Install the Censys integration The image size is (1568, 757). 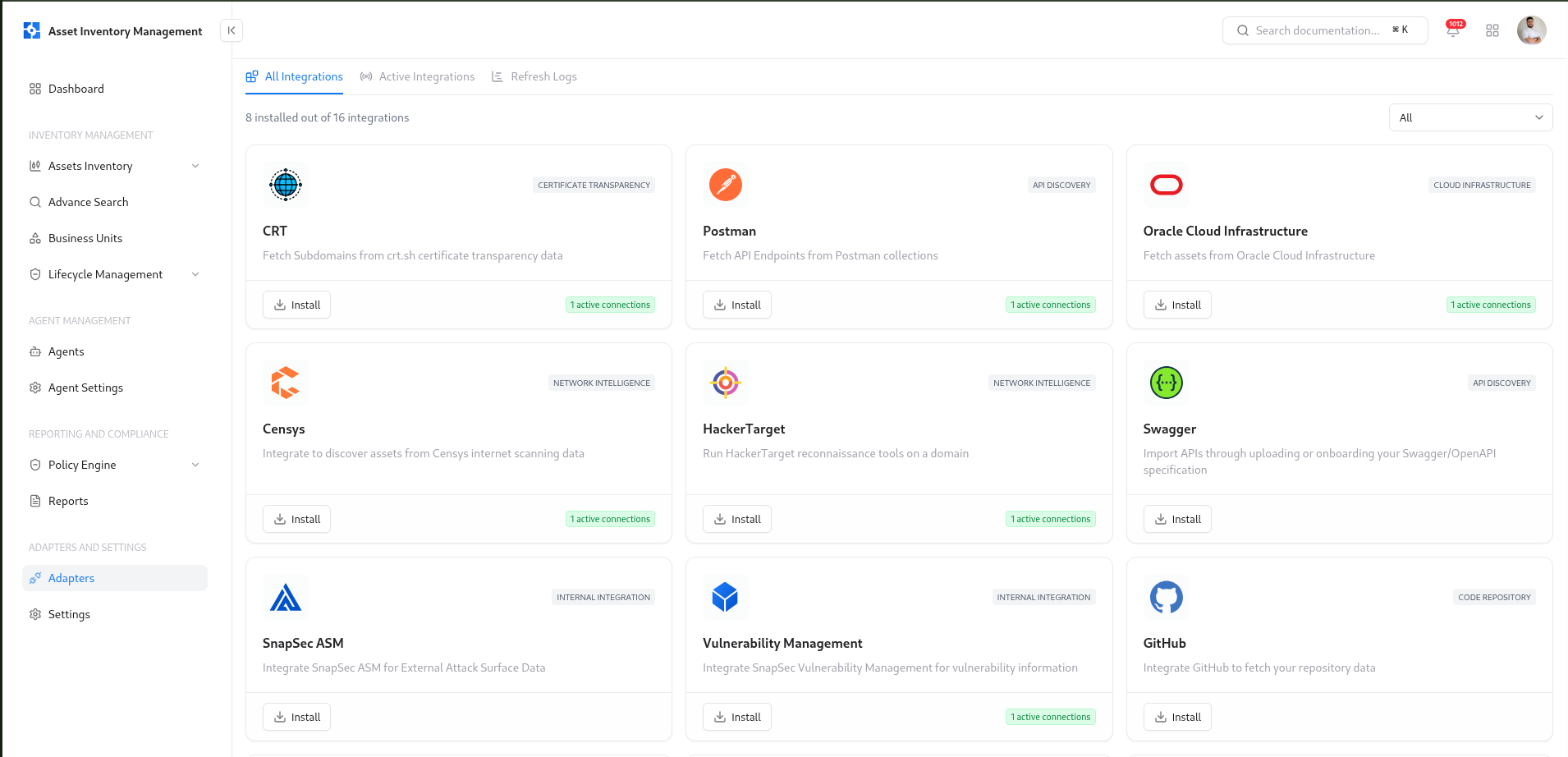coord(297,519)
